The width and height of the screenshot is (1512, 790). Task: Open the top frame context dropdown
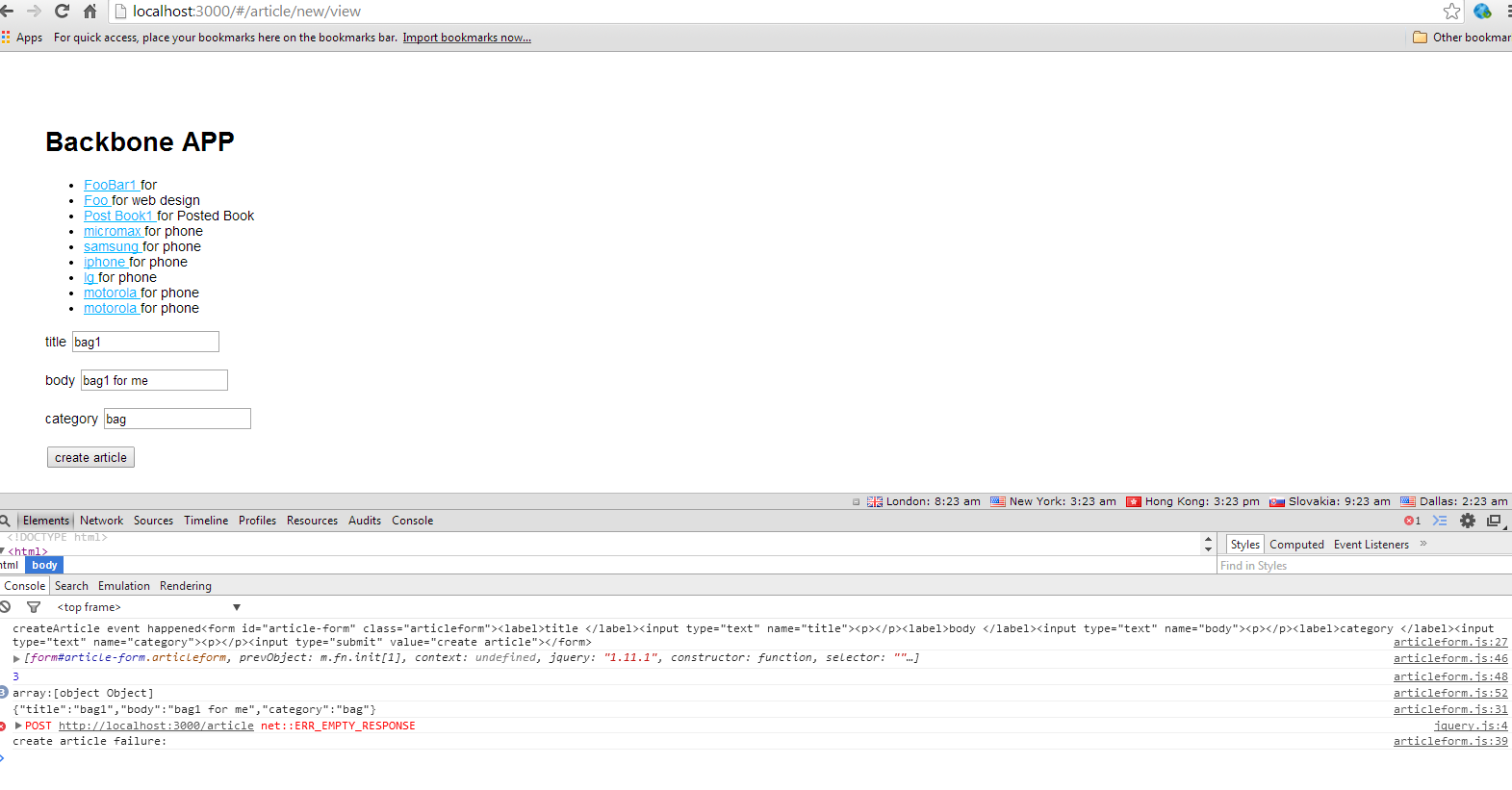[x=148, y=607]
